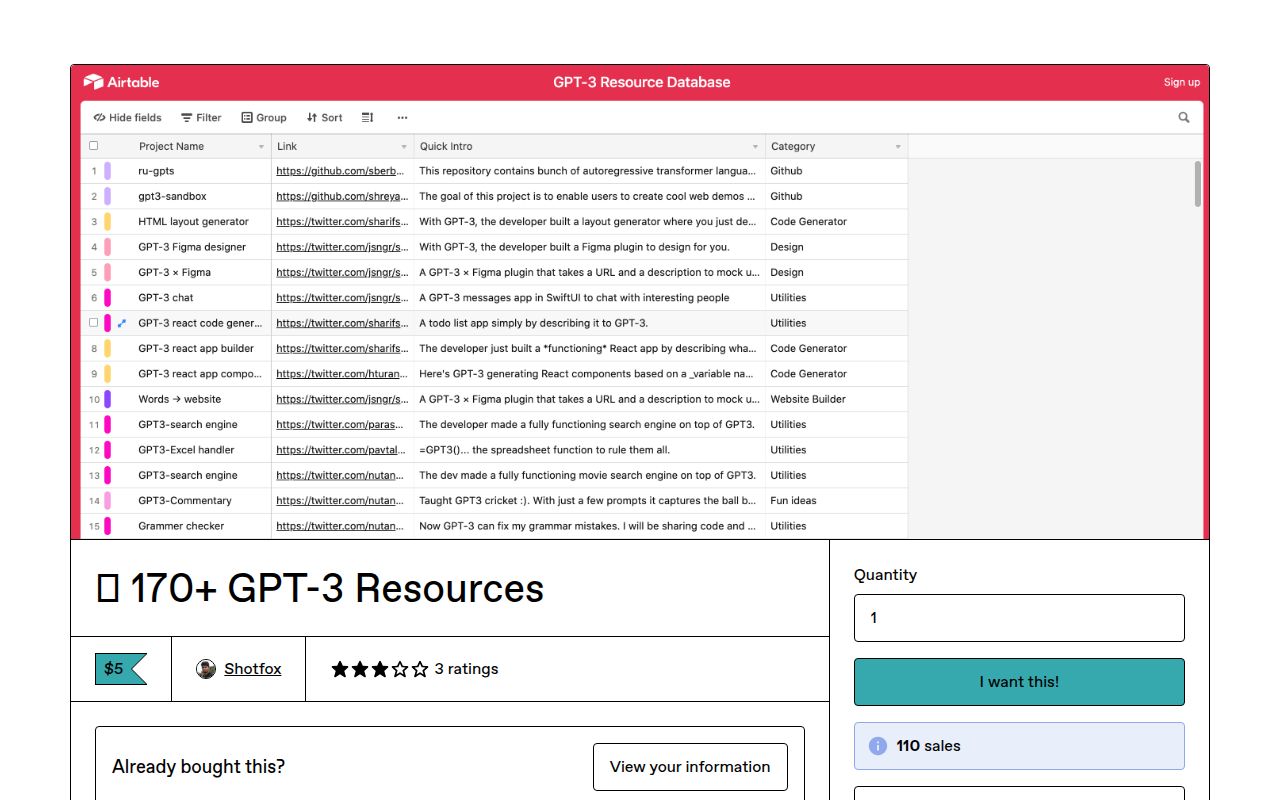Click the Quantity input field
1280x800 pixels.
tap(1019, 618)
